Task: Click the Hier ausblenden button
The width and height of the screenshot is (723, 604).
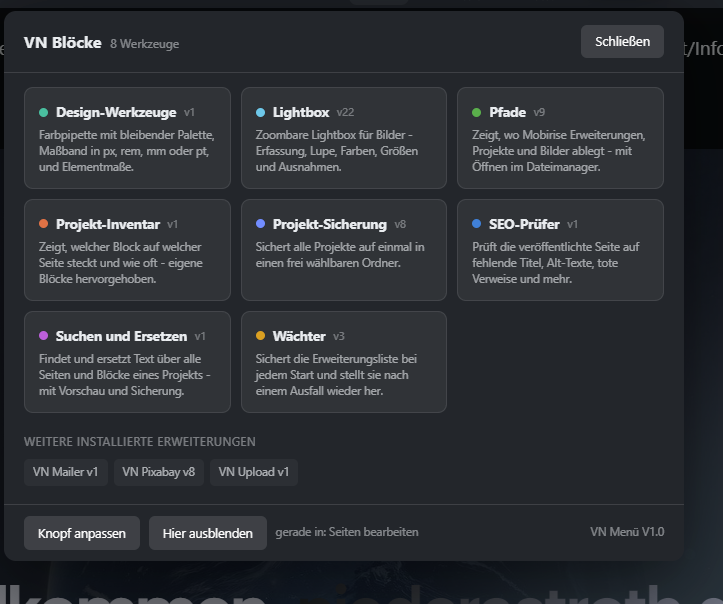Action: (207, 533)
